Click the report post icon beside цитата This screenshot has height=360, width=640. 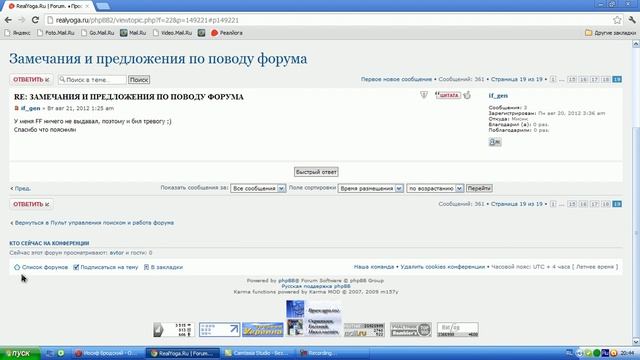[424, 95]
